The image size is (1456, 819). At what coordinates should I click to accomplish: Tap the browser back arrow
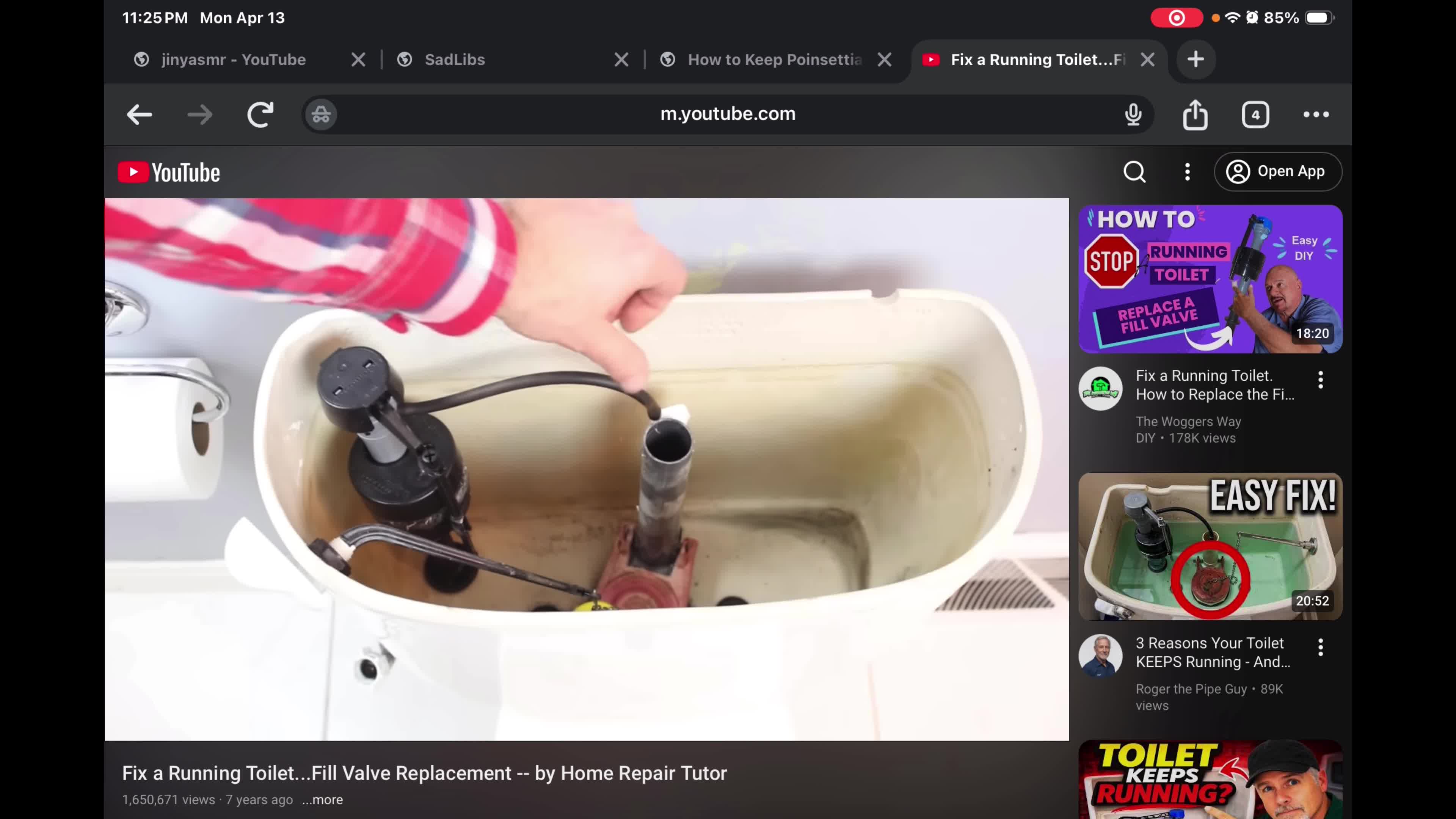(x=139, y=115)
